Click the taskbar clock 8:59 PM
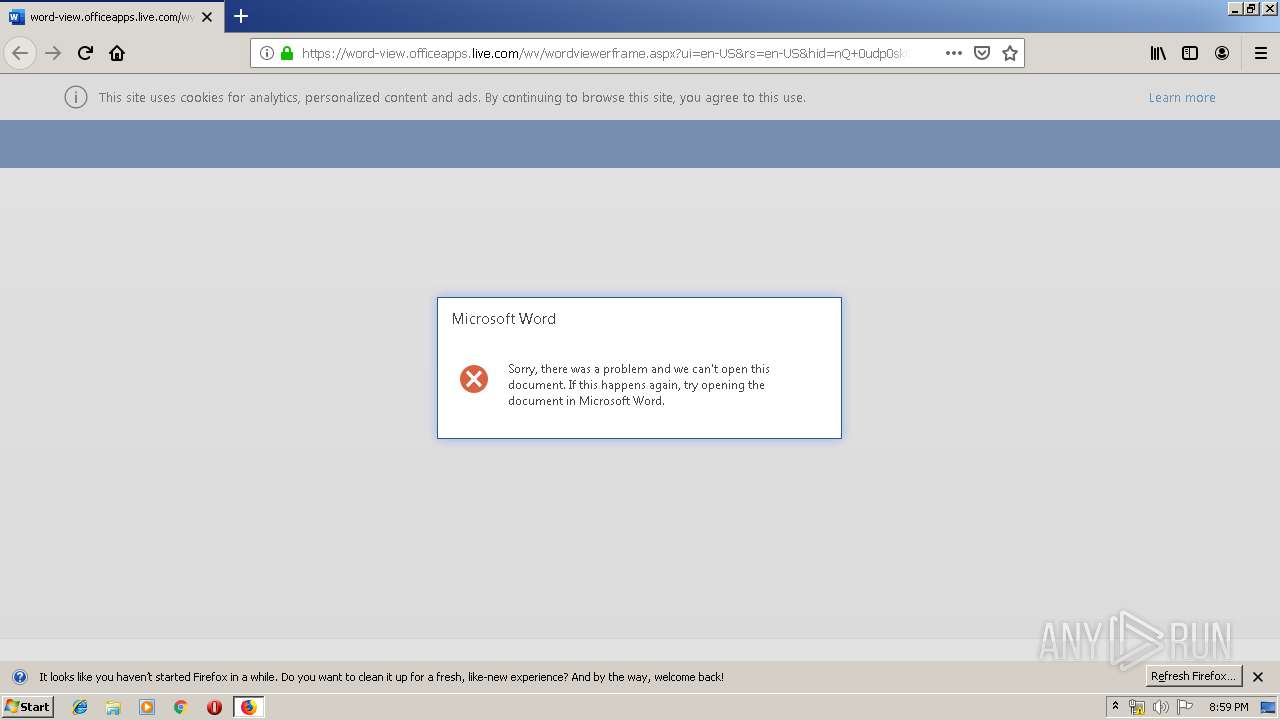 tap(1228, 707)
